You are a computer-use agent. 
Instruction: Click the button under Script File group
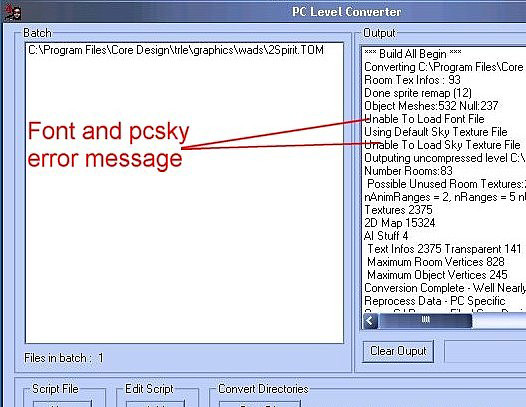pyautogui.click(x=62, y=404)
